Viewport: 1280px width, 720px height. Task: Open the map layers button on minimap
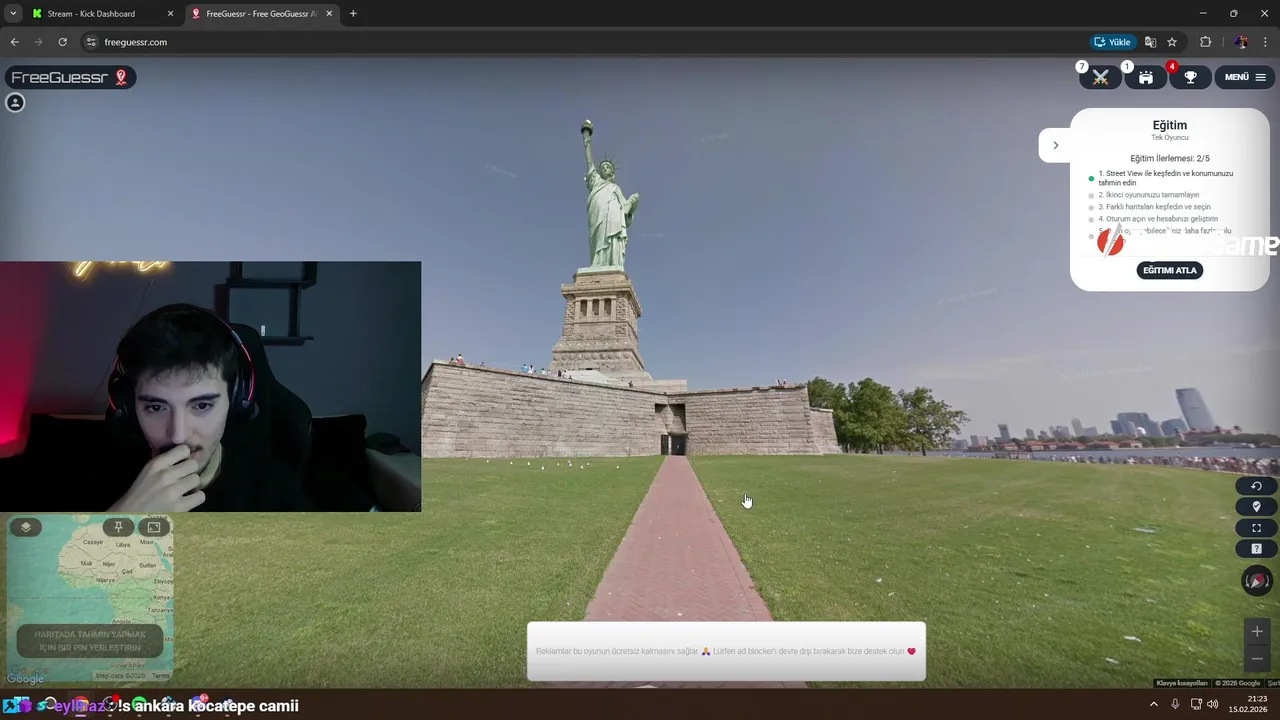point(26,527)
